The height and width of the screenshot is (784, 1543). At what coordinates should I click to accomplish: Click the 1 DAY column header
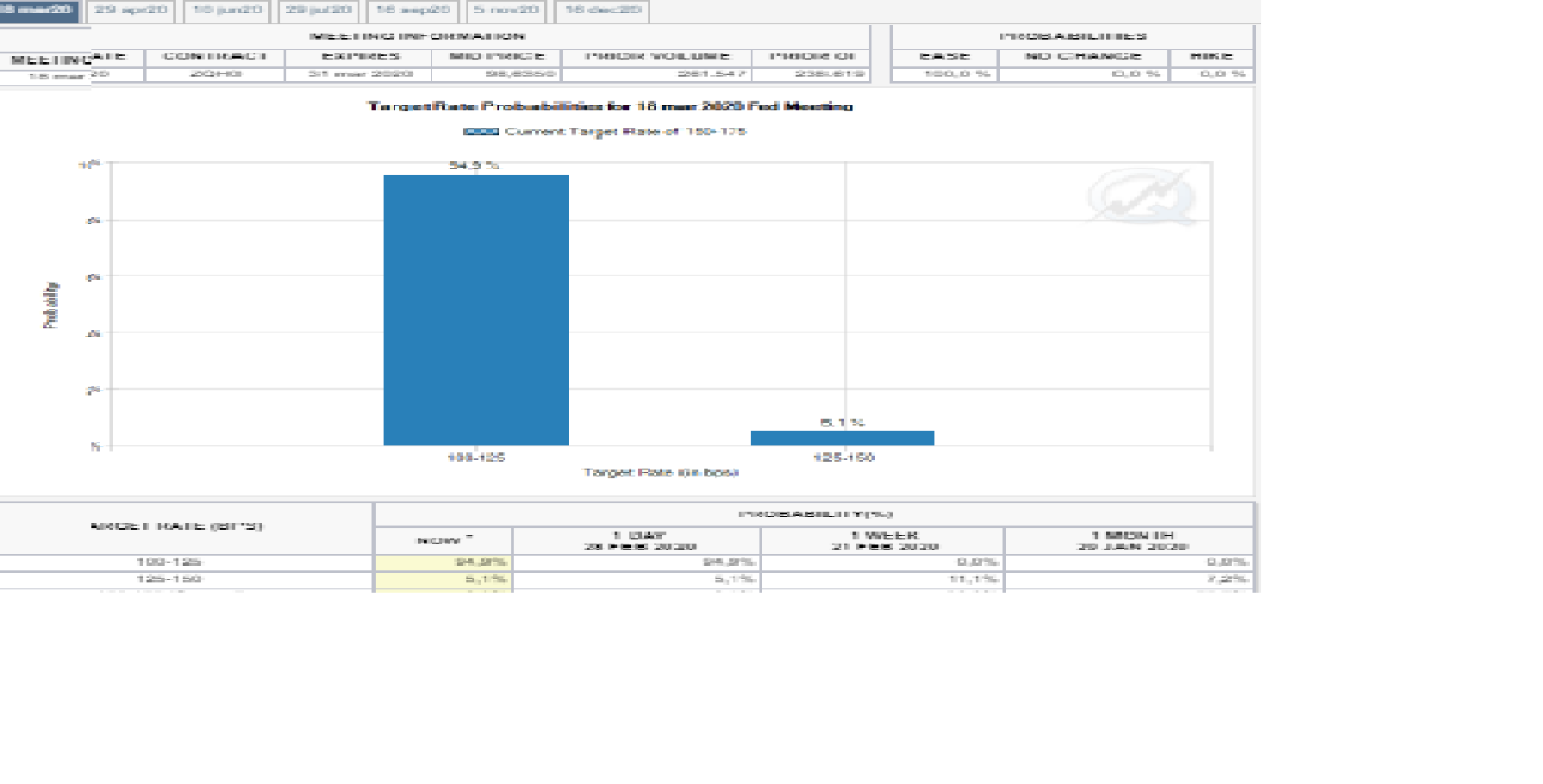(x=636, y=540)
